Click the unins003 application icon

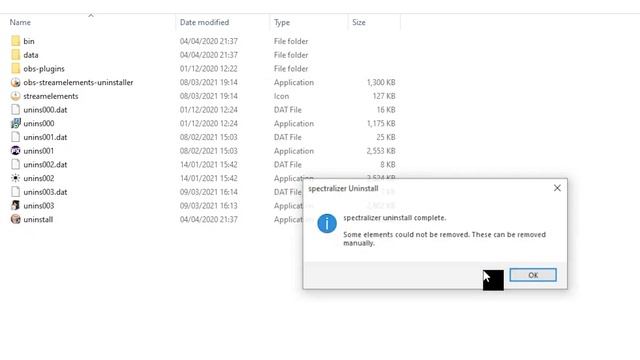16,205
